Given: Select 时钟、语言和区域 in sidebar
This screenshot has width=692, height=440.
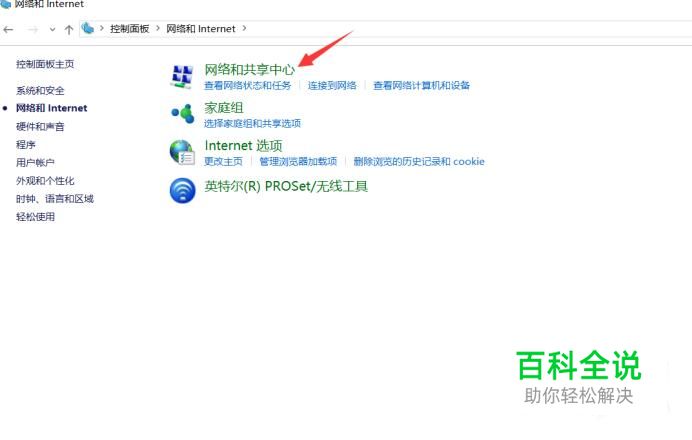Looking at the screenshot, I should point(55,199).
